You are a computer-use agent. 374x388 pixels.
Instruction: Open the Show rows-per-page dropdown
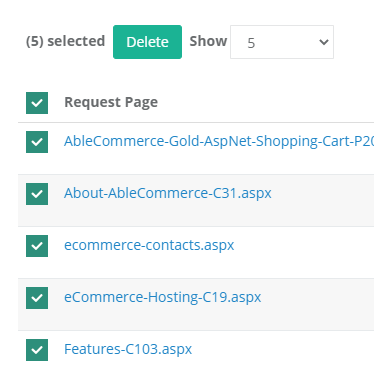pyautogui.click(x=282, y=42)
